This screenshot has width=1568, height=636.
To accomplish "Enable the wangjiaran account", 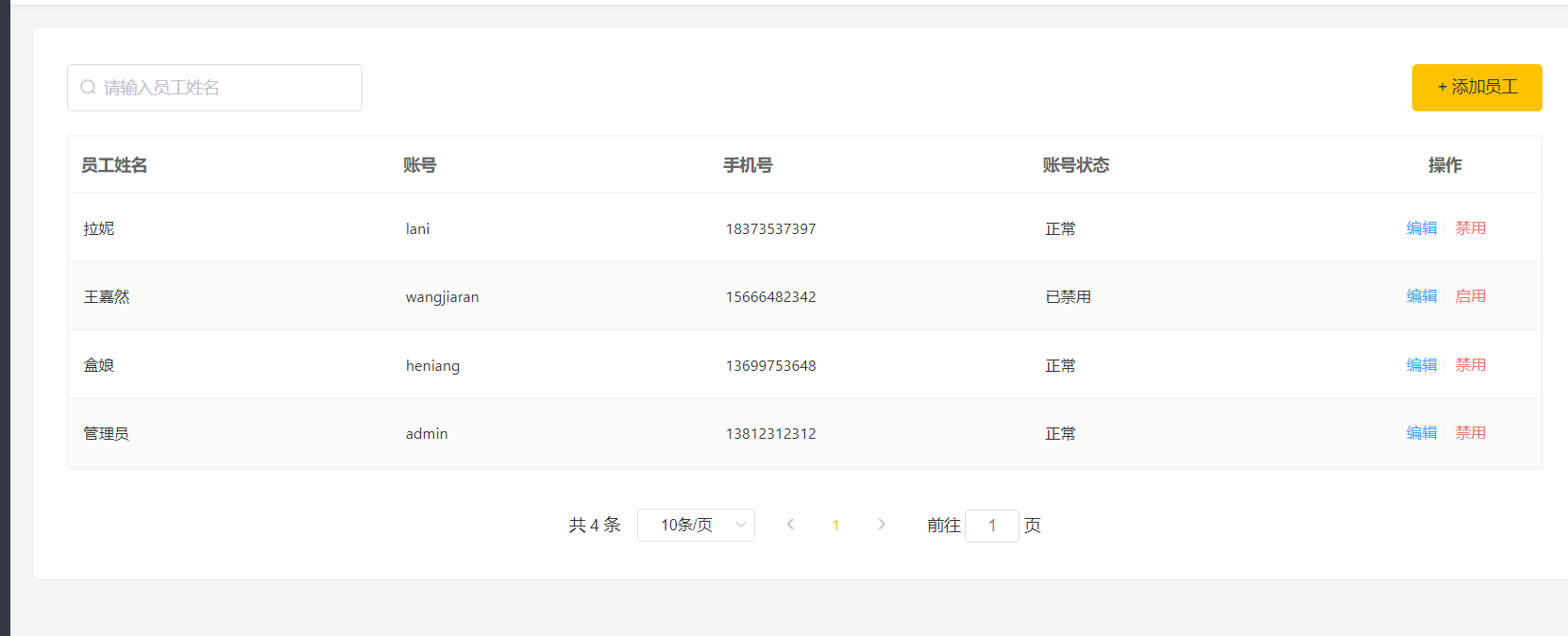I will [x=1470, y=296].
